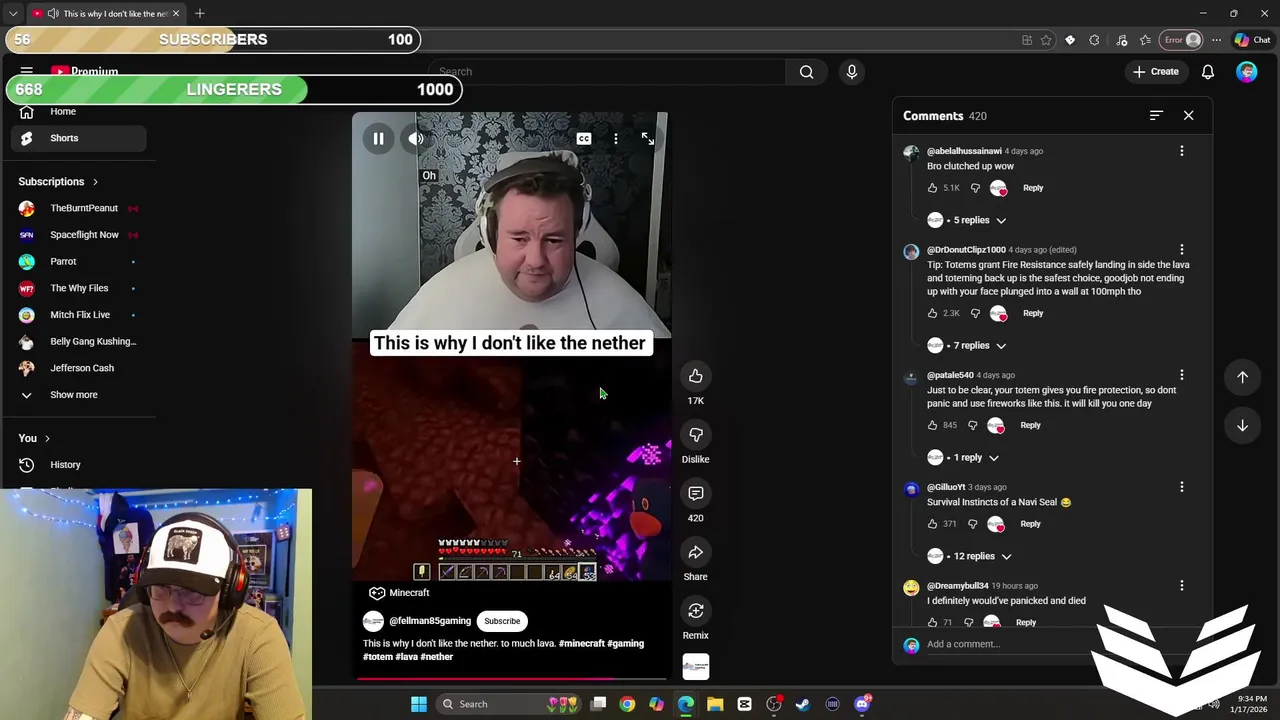Screen dimensions: 1280x720
Task: Open the Remix option
Action: 695,611
